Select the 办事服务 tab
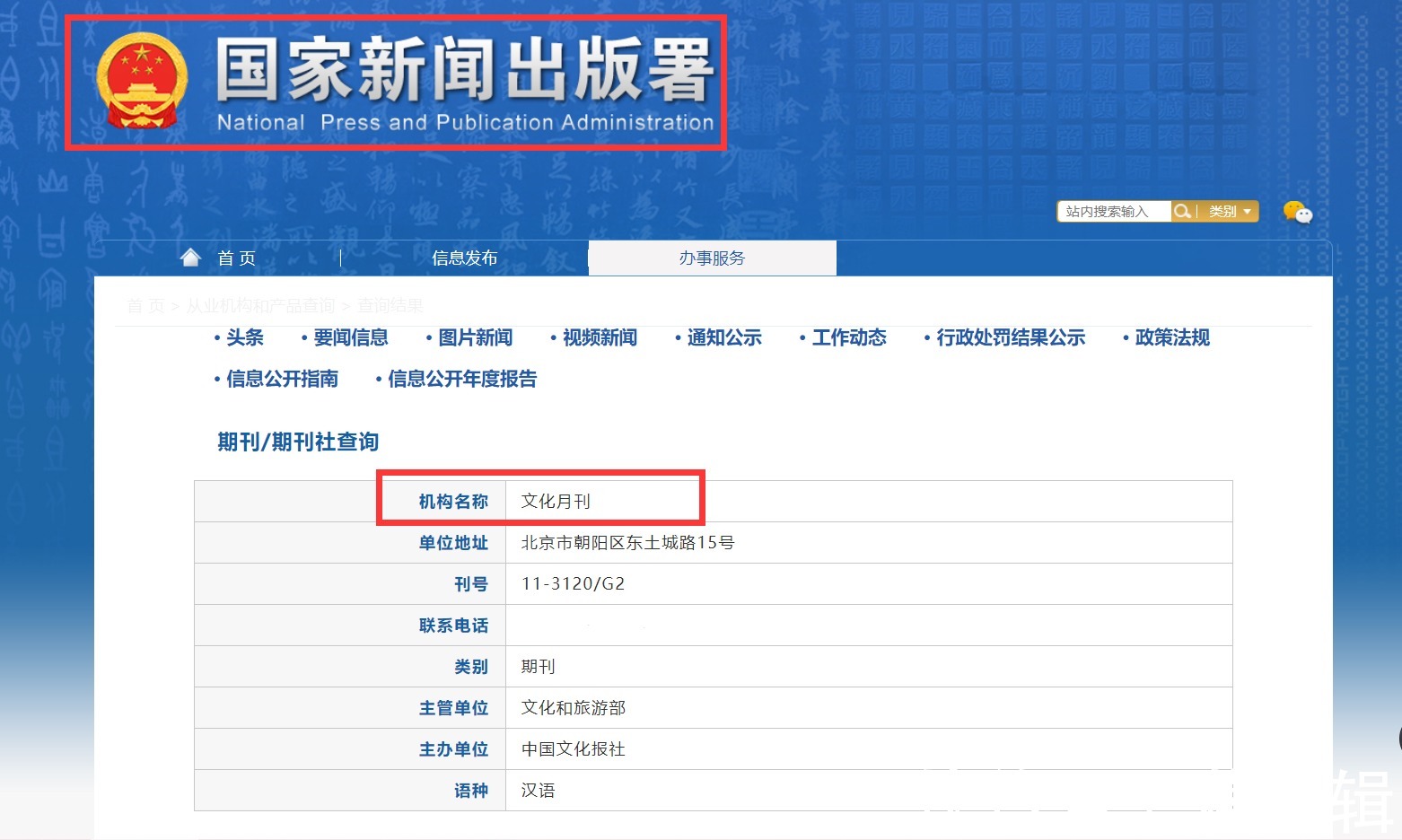Viewport: 1402px width, 840px height. coord(712,258)
